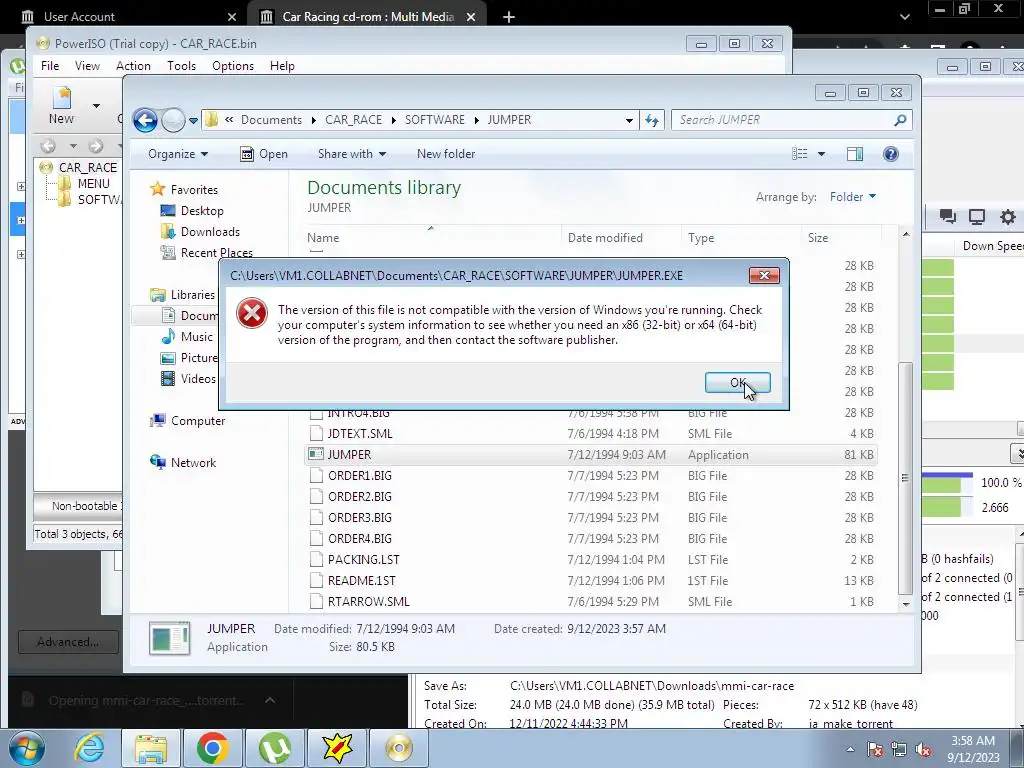Select Music library
The width and height of the screenshot is (1024, 768).
click(x=197, y=337)
